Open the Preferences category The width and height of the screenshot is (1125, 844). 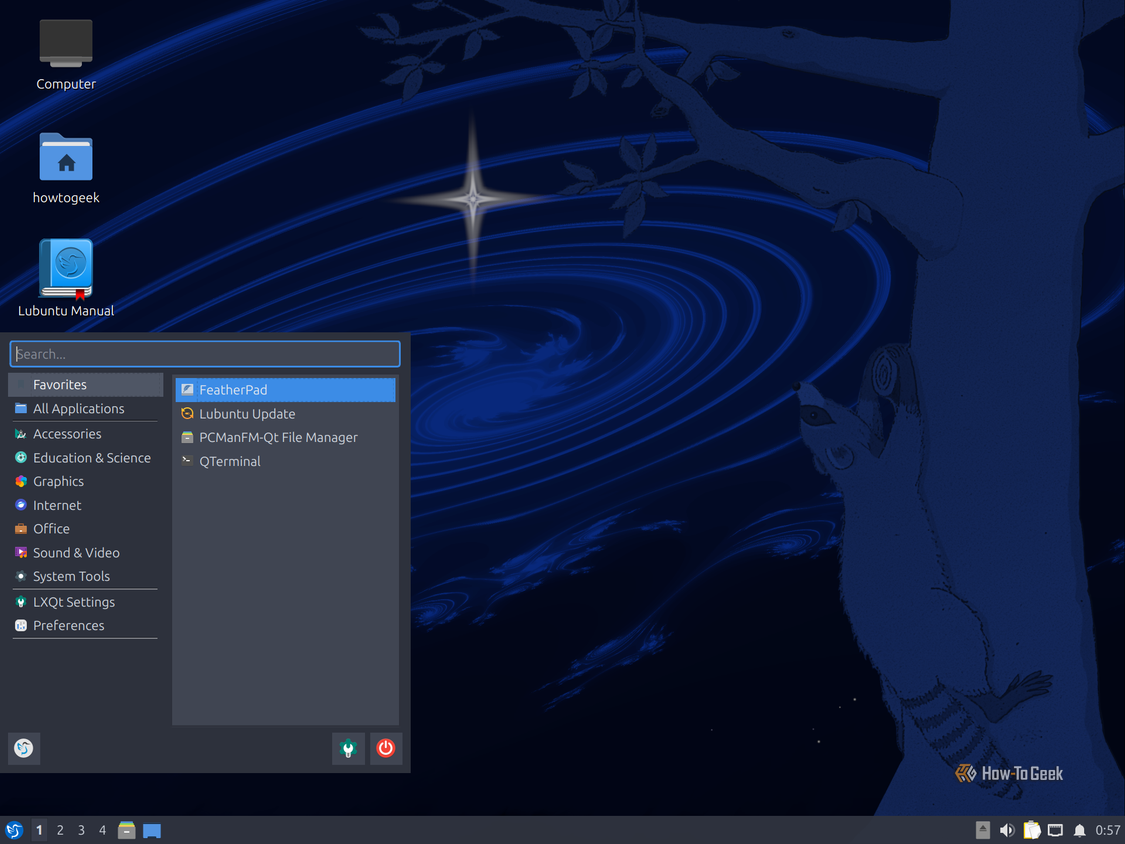(x=85, y=626)
